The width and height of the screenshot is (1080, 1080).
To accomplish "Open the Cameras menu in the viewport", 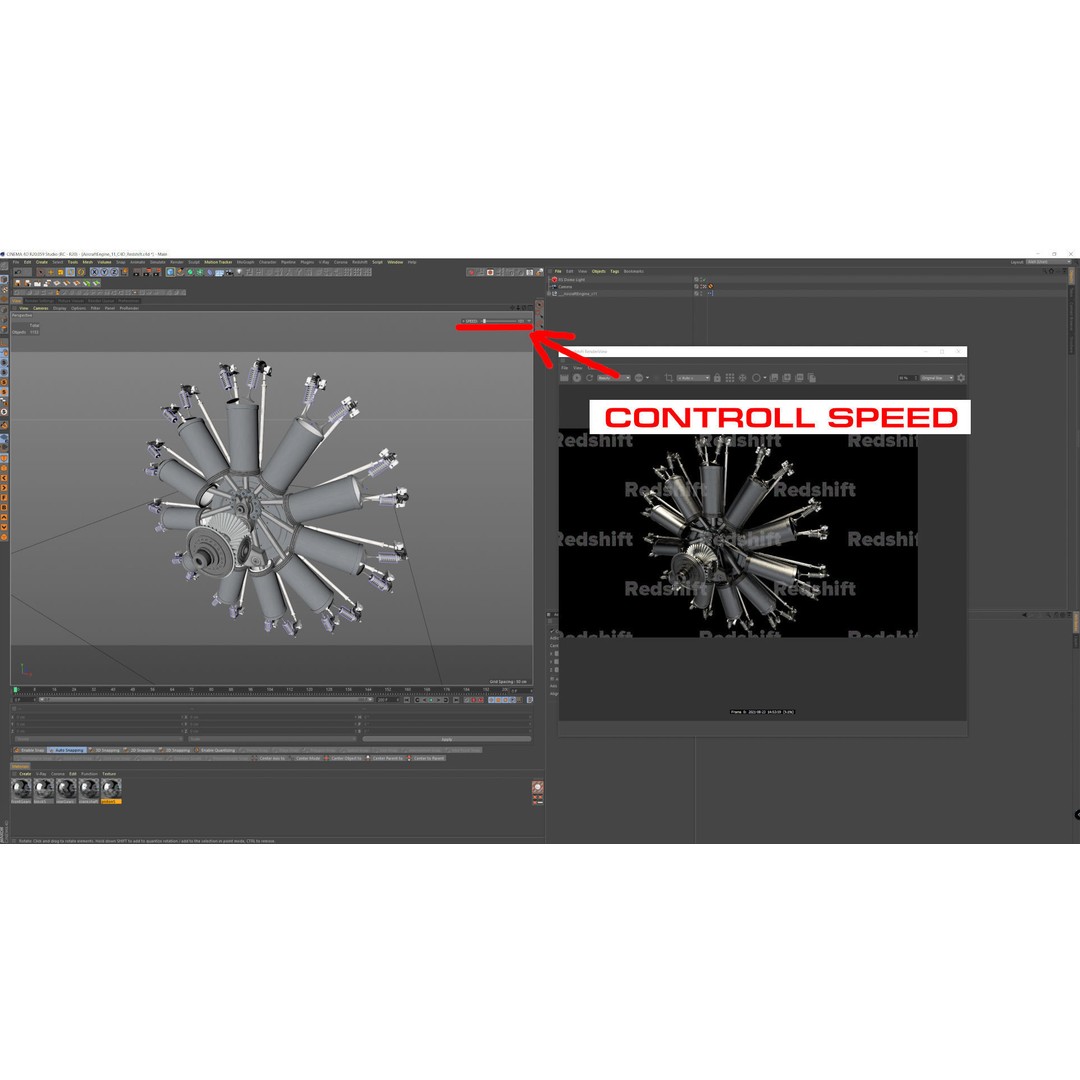I will point(41,308).
